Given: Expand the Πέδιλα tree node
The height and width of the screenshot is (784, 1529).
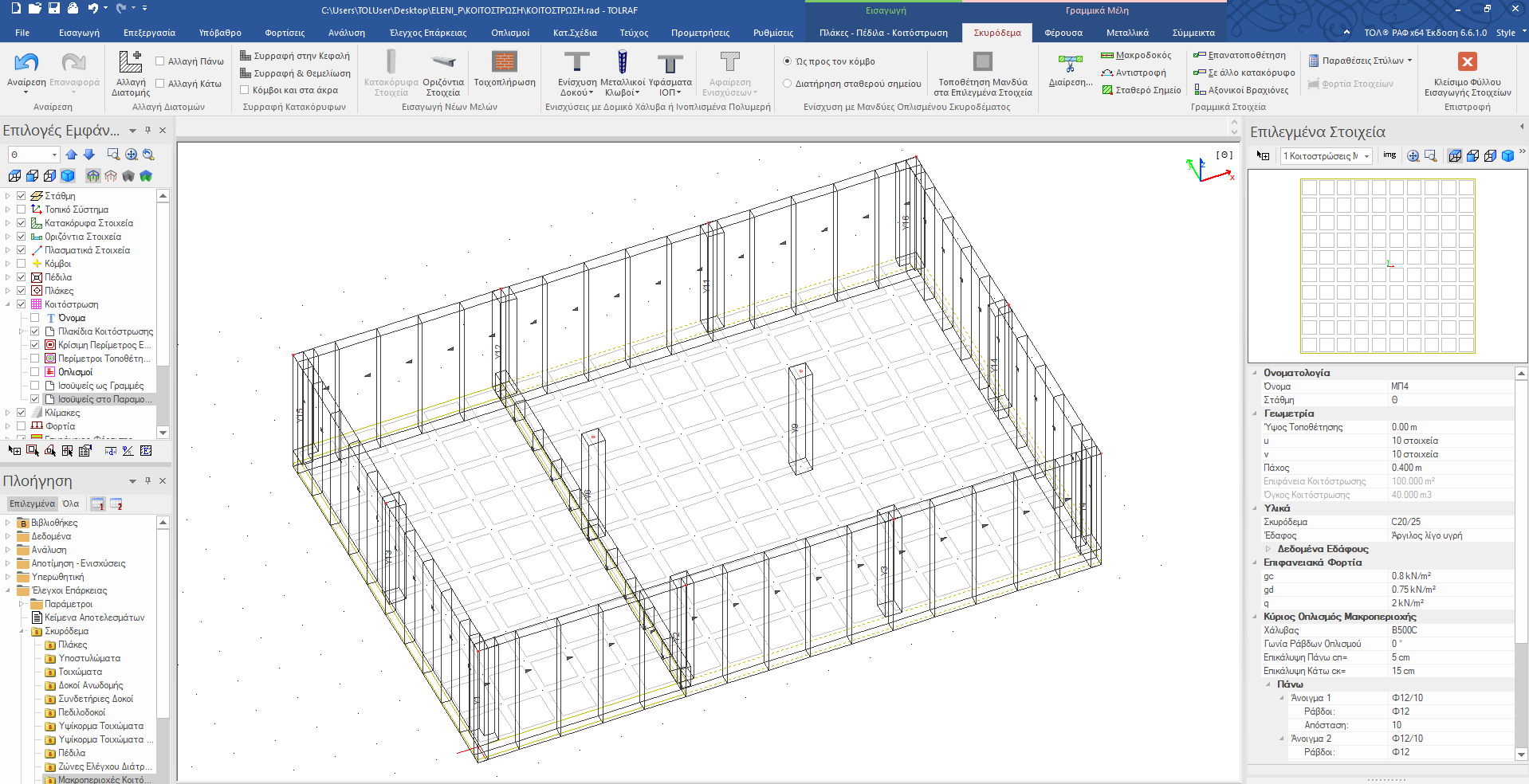Looking at the screenshot, I should click(x=8, y=277).
